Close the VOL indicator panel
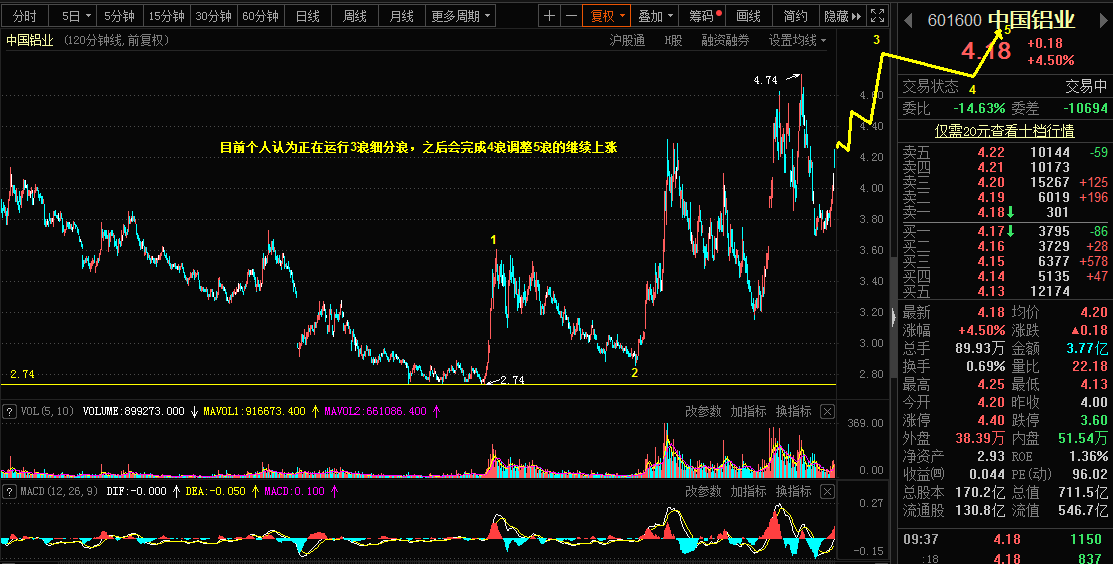 point(827,411)
